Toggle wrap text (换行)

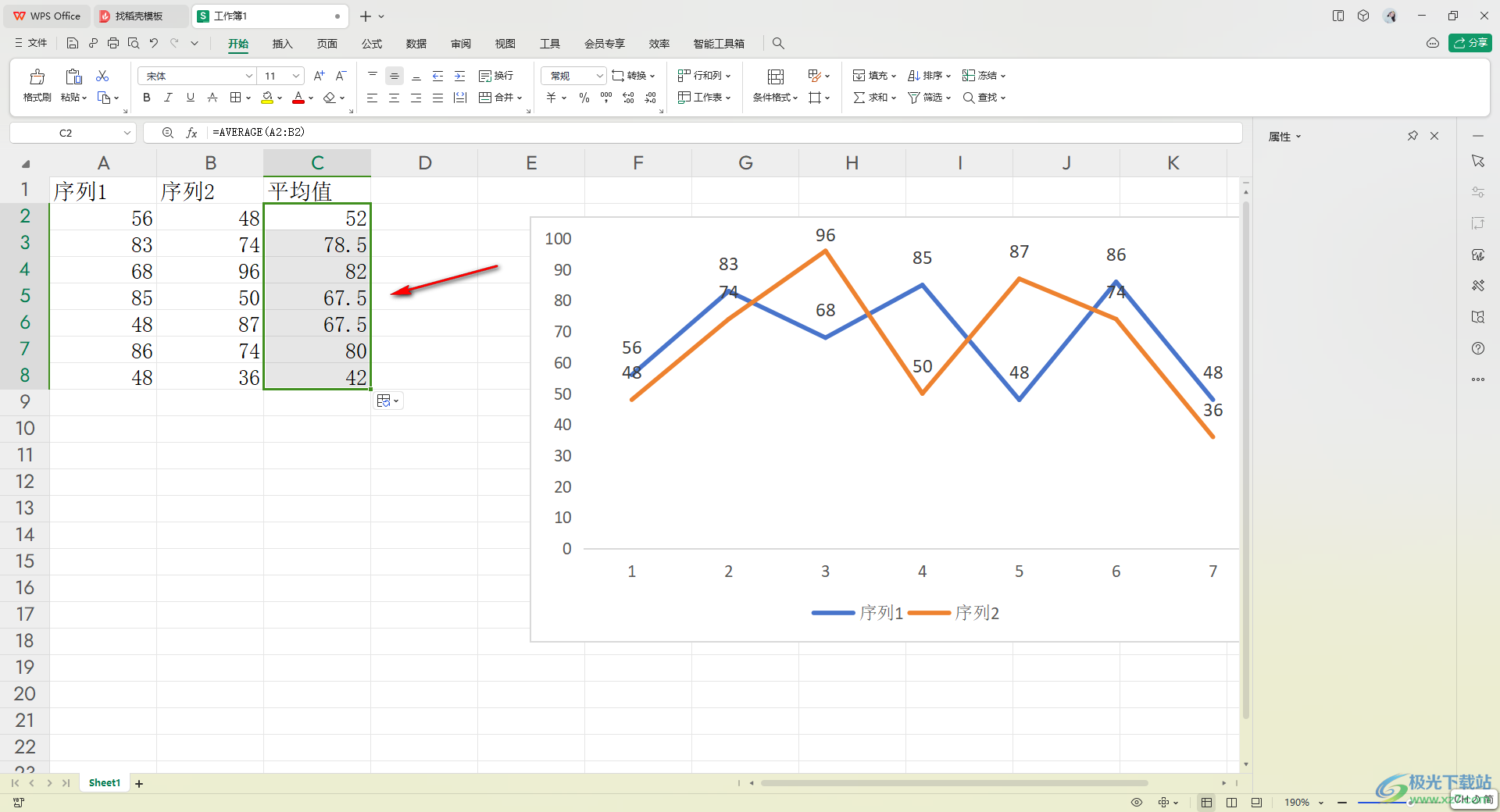(x=496, y=76)
